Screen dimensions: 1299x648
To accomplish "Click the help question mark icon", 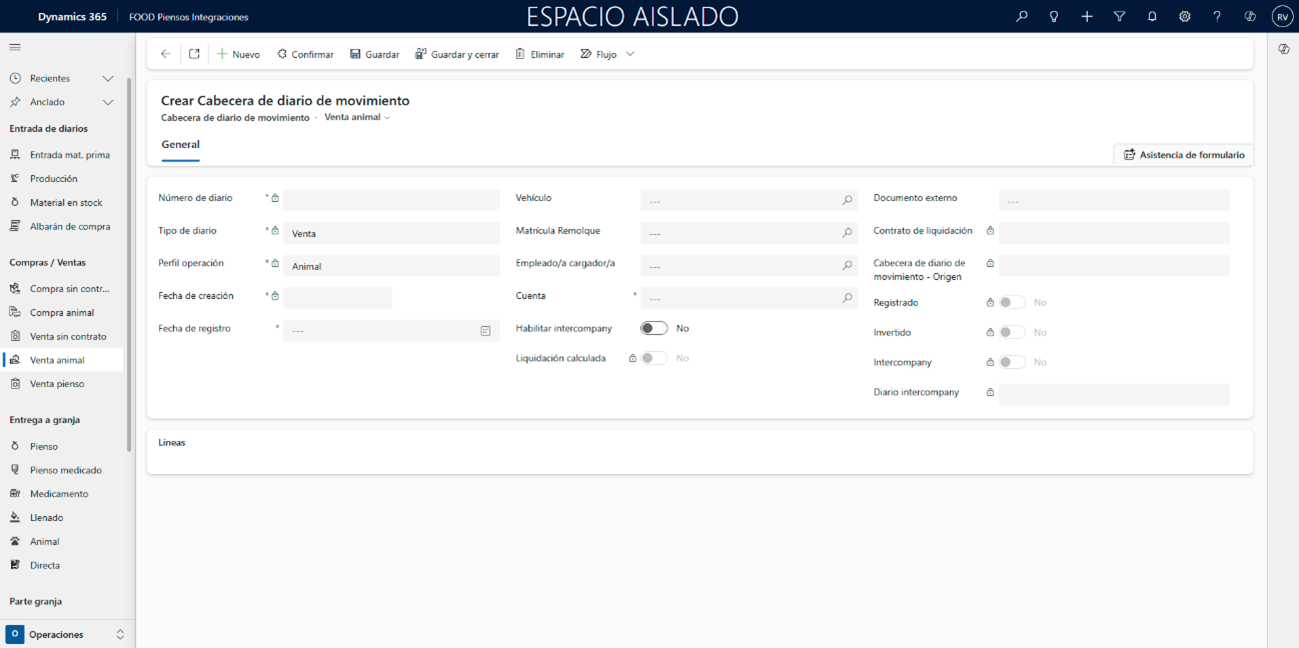I will tap(1217, 16).
